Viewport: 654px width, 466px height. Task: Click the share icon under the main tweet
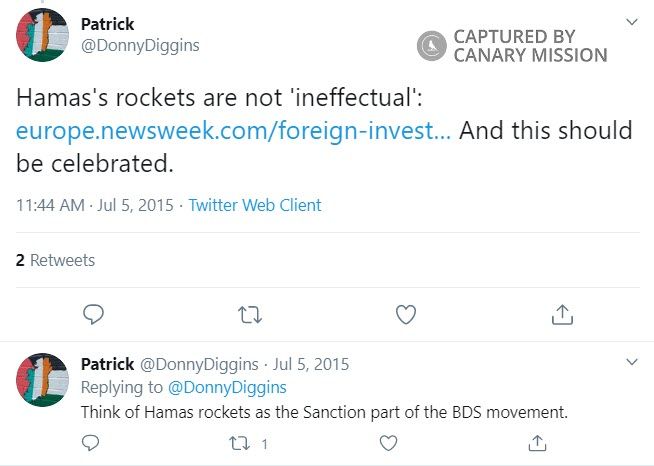pos(562,315)
